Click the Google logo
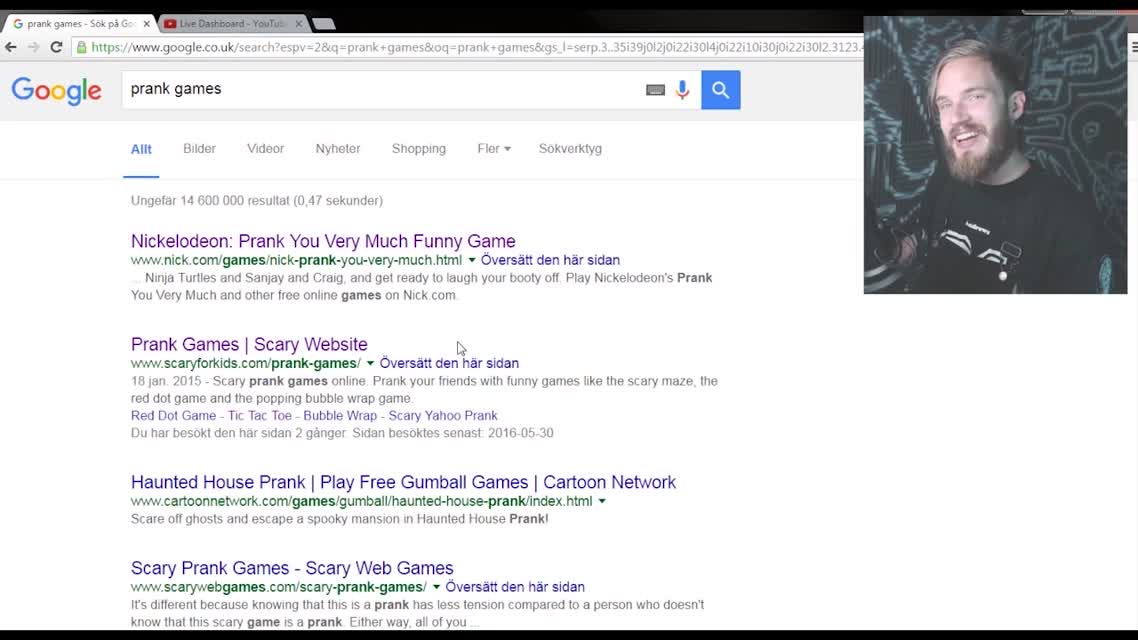The width and height of the screenshot is (1138, 640). 57,91
